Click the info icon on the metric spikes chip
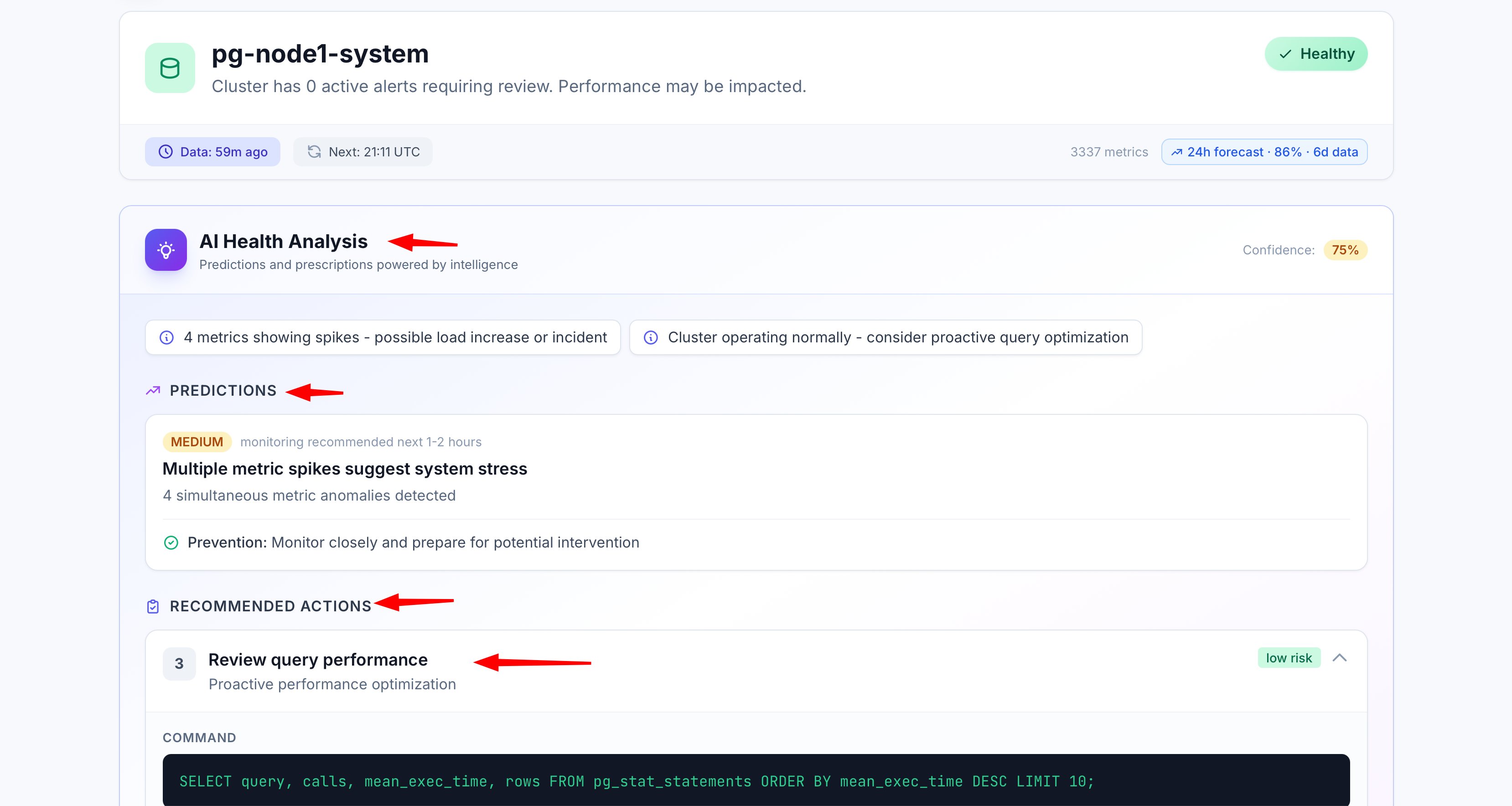 click(167, 337)
